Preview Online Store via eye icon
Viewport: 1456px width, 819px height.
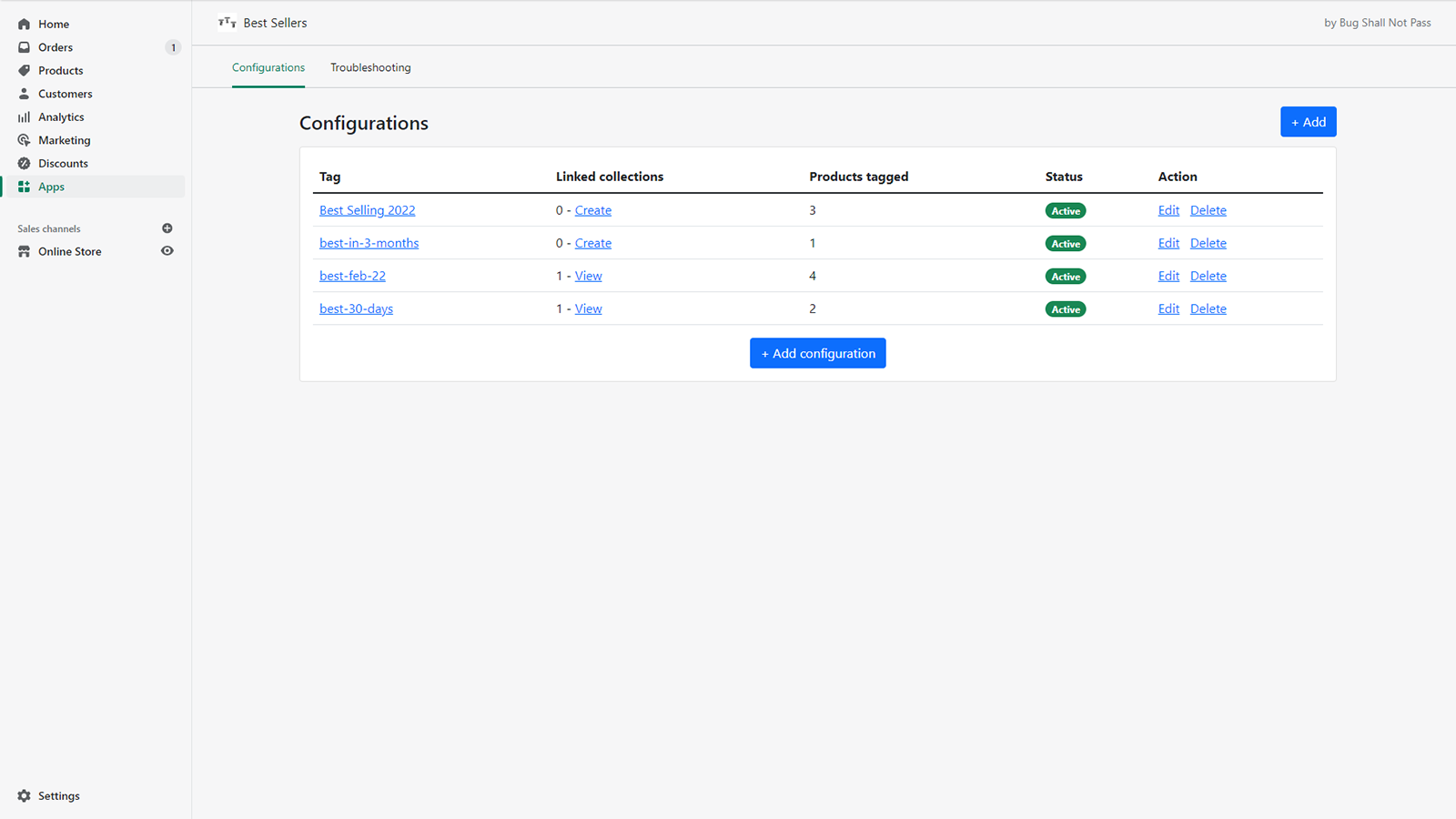click(167, 251)
